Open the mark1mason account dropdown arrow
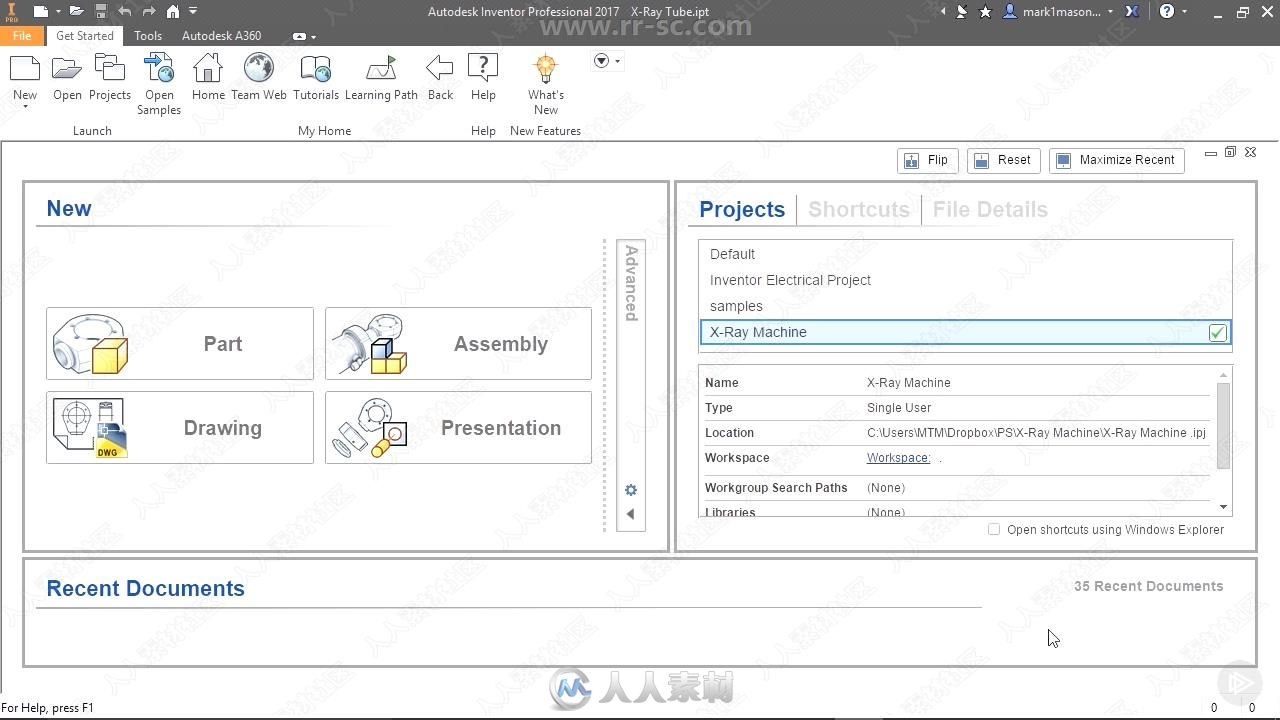Image resolution: width=1280 pixels, height=720 pixels. tap(1110, 12)
